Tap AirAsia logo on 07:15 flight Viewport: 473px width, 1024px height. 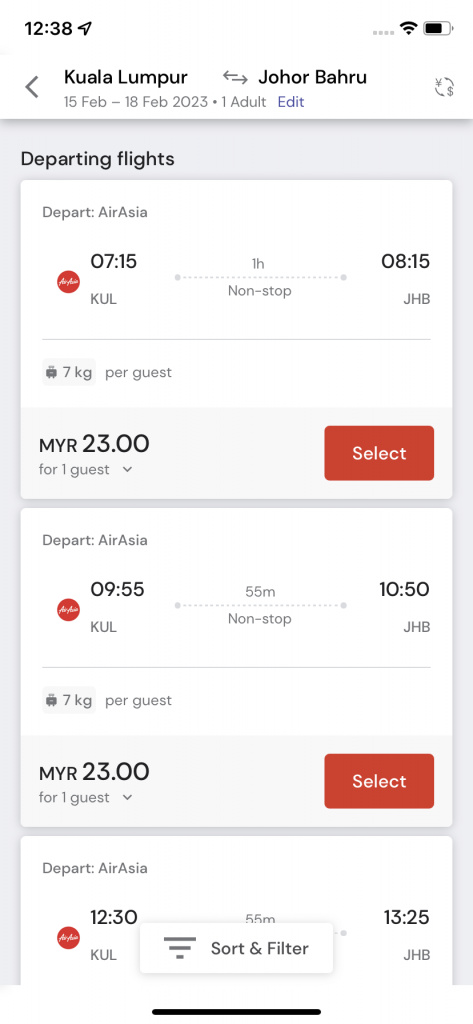coord(69,282)
